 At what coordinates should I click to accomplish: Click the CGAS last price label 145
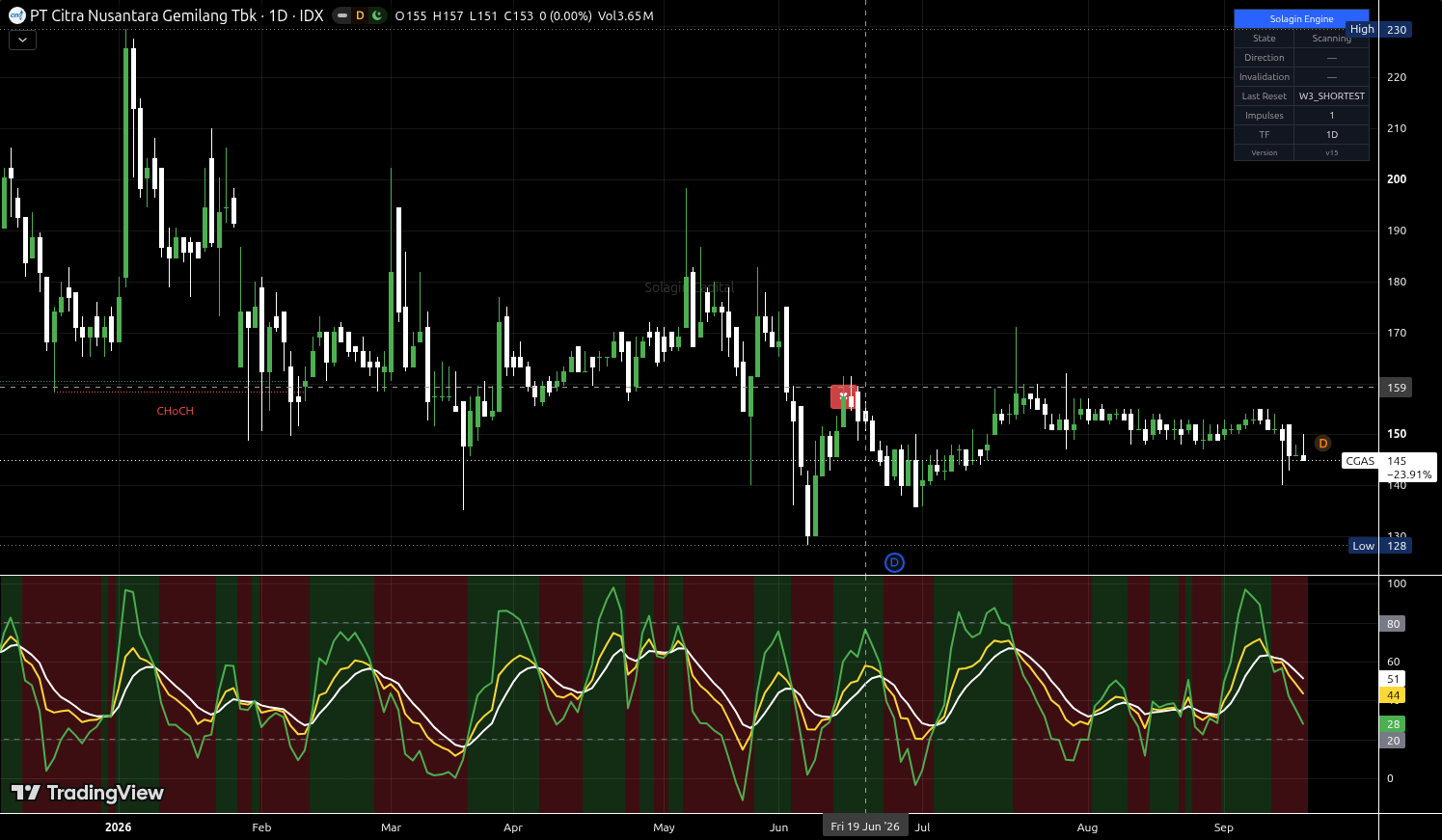pos(1389,467)
